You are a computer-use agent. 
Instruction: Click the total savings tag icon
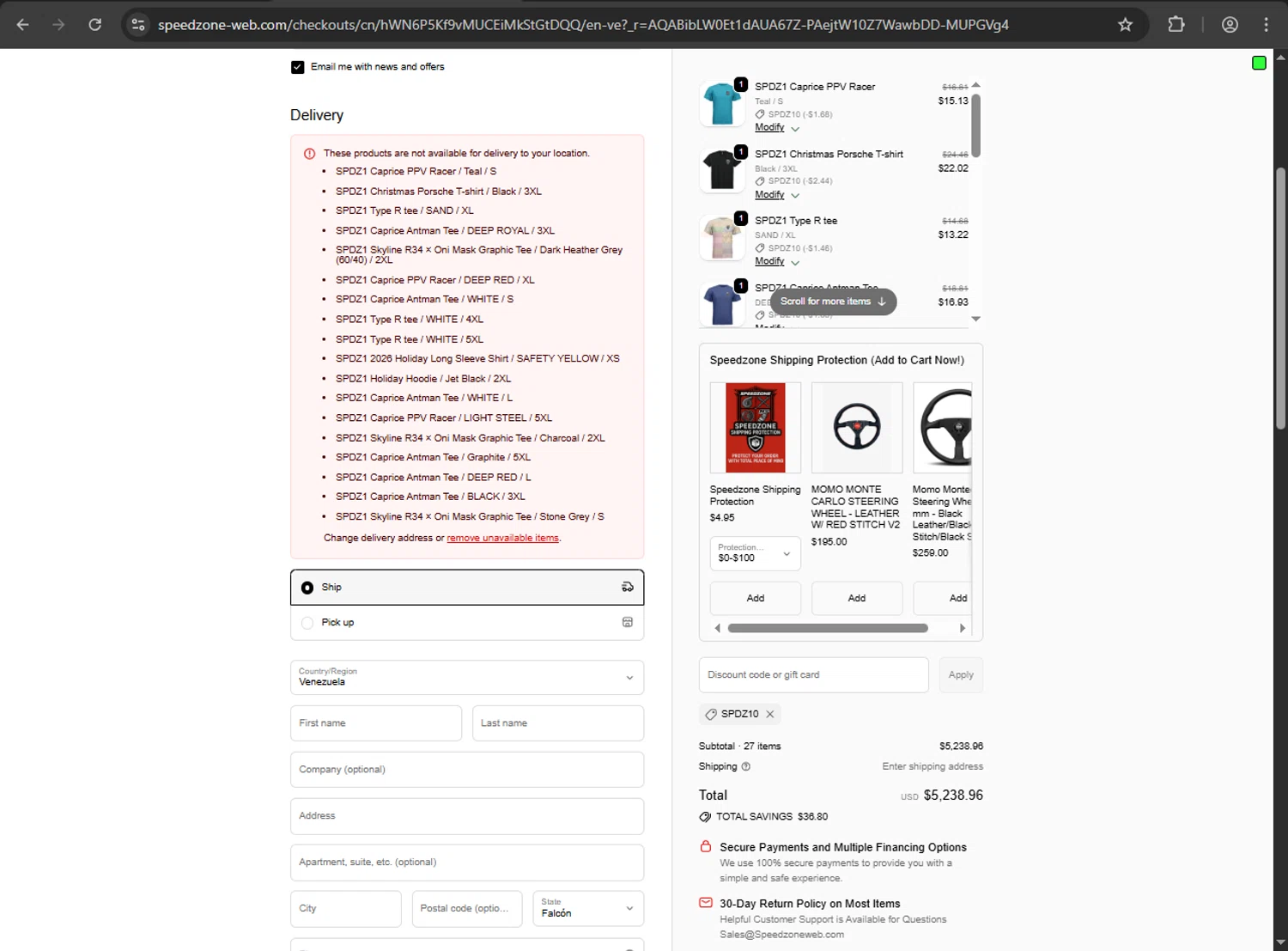click(705, 817)
